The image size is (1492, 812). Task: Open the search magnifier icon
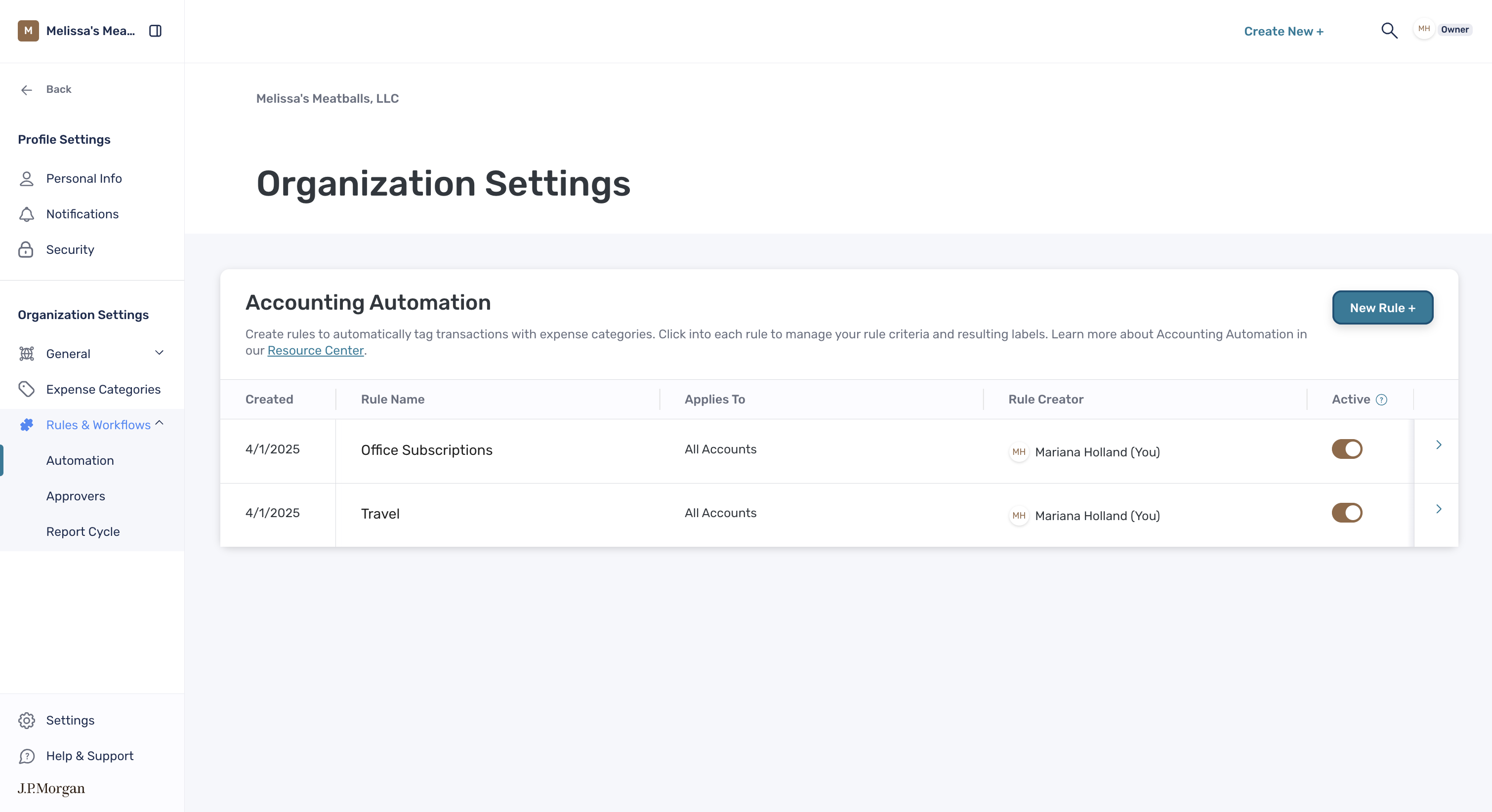click(x=1389, y=30)
